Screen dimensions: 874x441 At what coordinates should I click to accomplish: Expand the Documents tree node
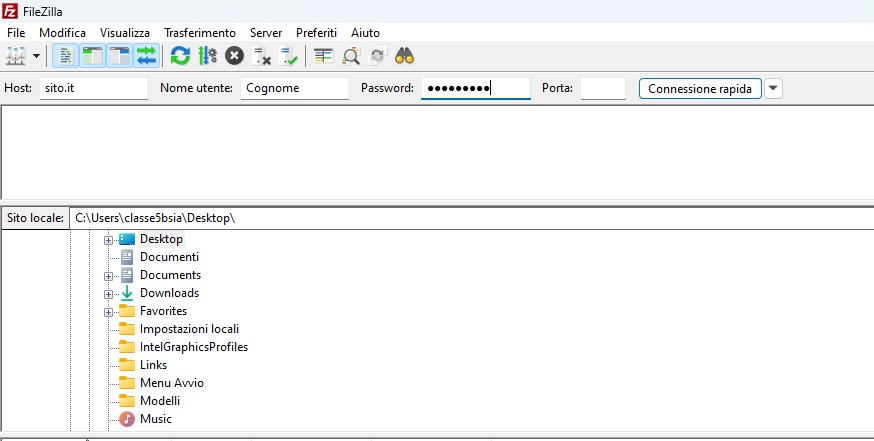[108, 276]
